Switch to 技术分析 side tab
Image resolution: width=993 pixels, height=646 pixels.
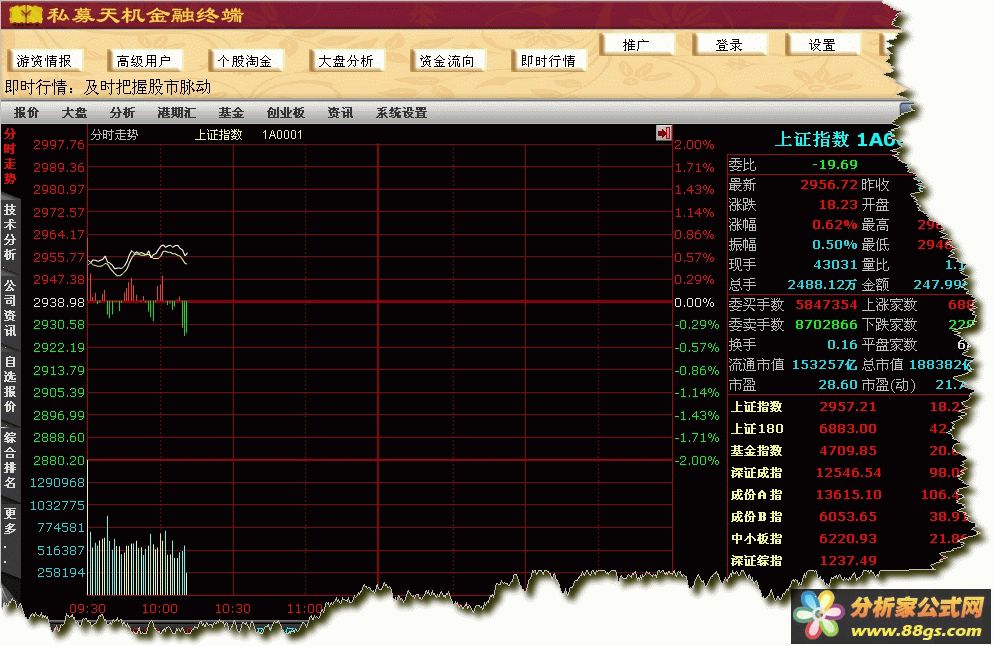point(9,232)
